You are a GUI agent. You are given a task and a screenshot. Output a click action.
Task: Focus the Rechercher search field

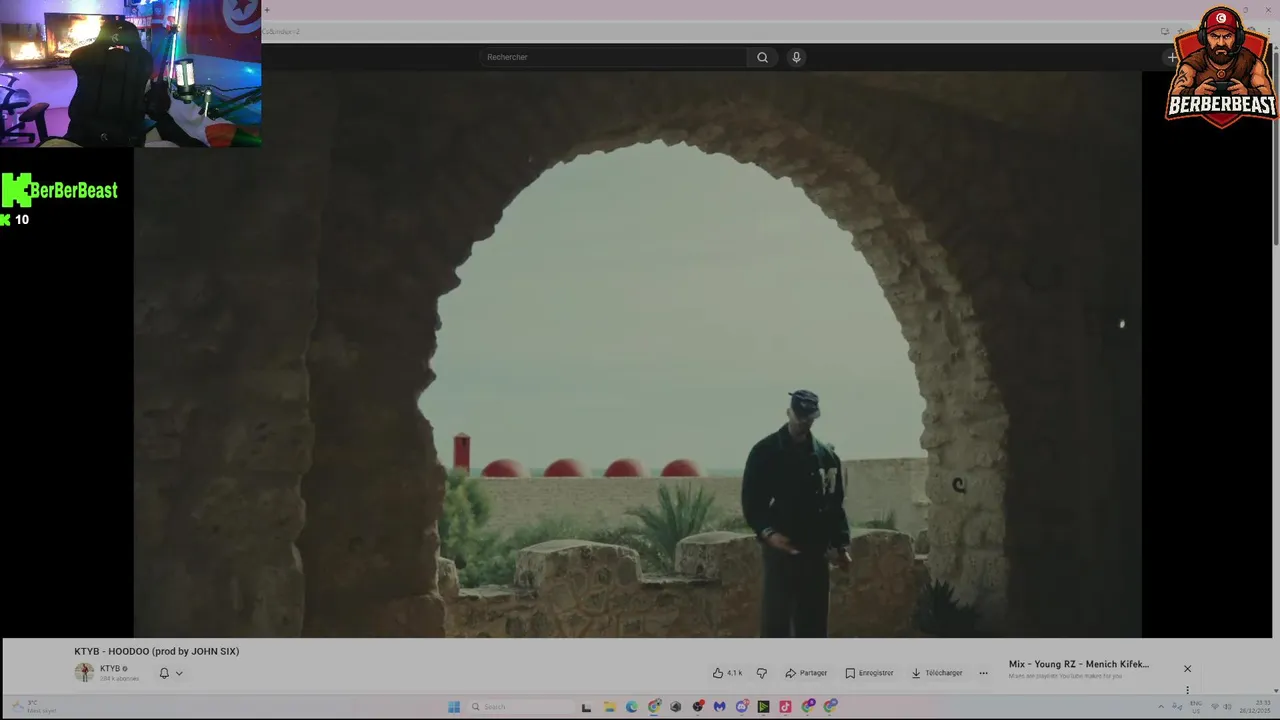click(x=615, y=57)
